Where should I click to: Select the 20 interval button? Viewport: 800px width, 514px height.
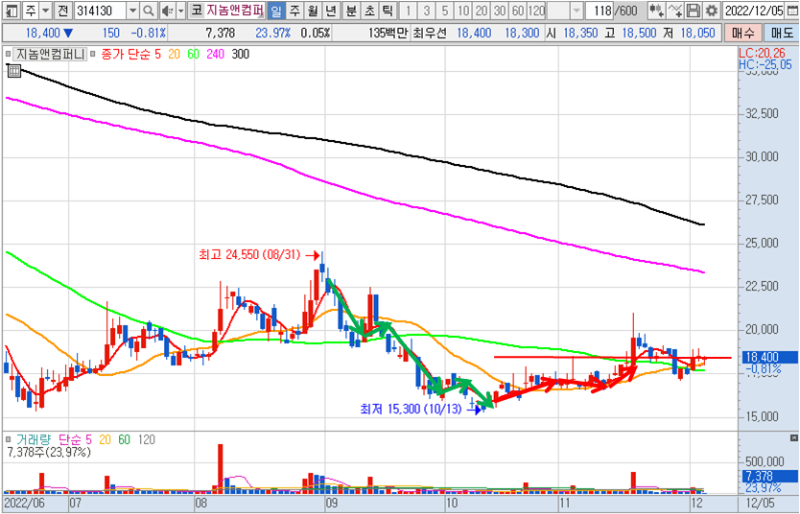(x=481, y=10)
